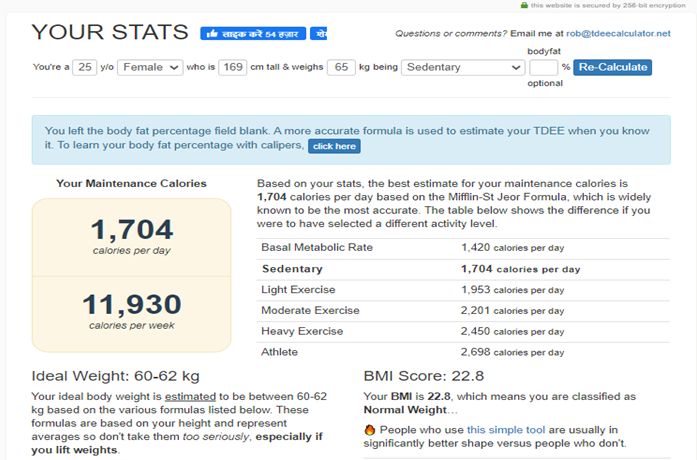Open the Female gender dropdown
This screenshot has height=460, width=697.
tap(150, 68)
